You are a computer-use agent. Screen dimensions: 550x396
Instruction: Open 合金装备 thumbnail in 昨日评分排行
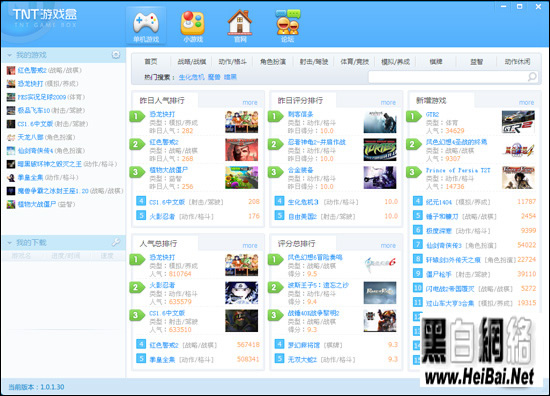(380, 177)
